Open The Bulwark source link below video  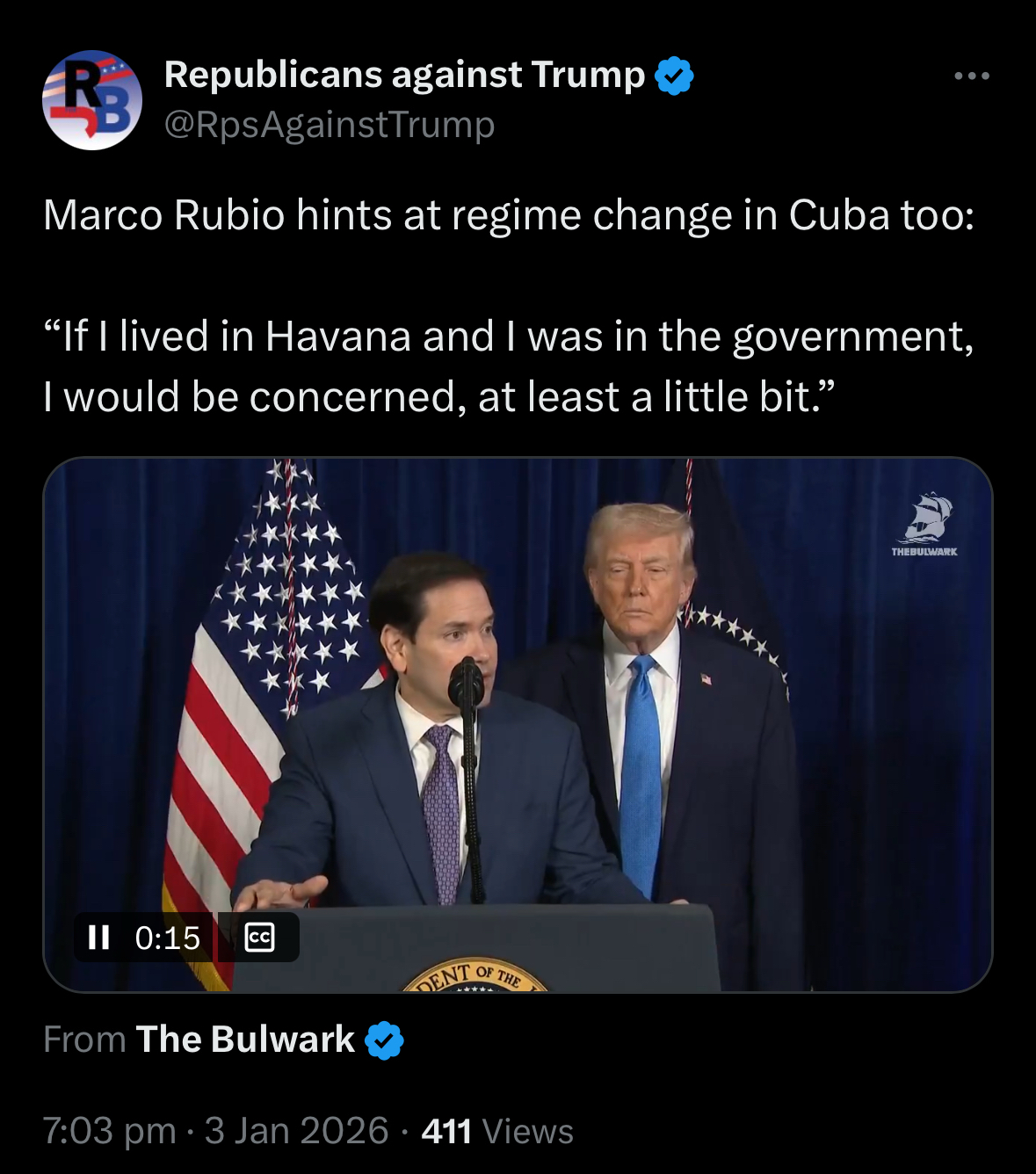pos(245,1040)
